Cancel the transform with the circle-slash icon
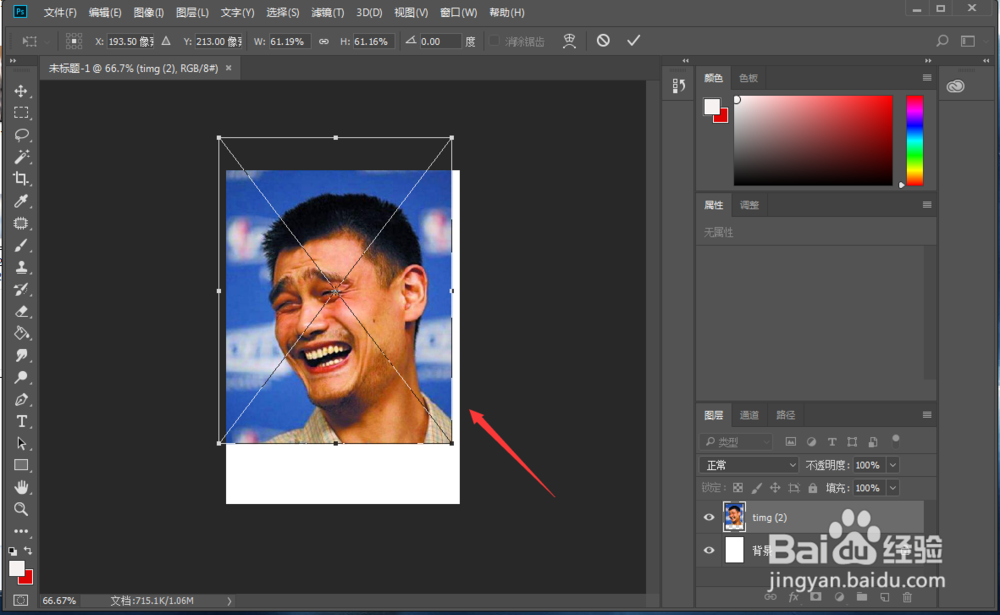Viewport: 1000px width, 615px height. [603, 41]
